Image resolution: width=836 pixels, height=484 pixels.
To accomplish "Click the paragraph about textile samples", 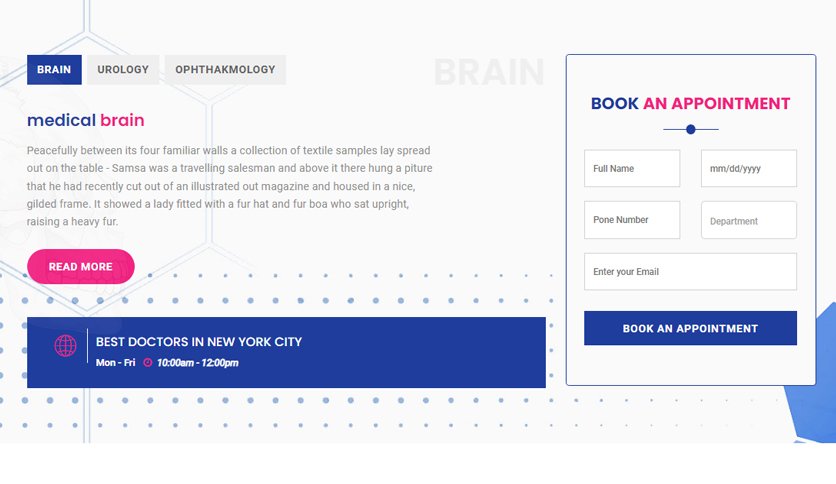I will (230, 186).
